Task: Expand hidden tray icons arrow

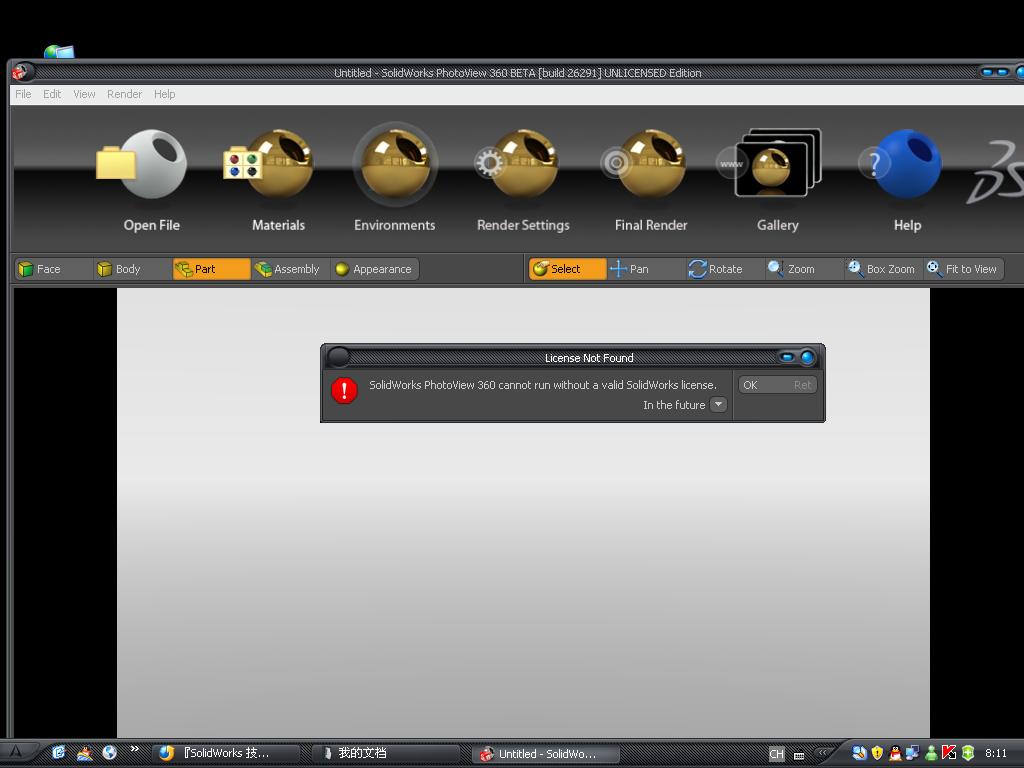Action: click(824, 752)
